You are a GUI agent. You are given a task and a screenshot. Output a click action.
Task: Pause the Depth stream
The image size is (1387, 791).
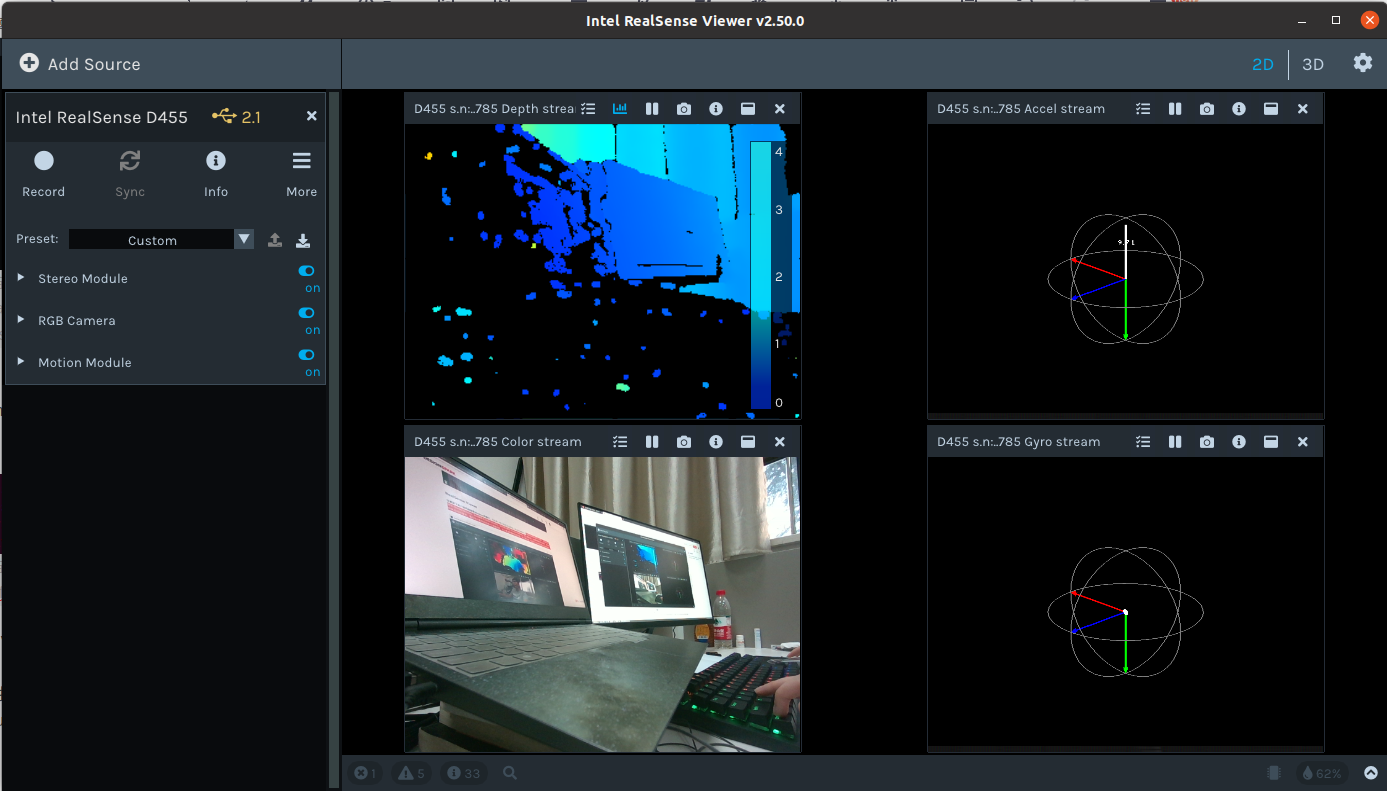651,108
